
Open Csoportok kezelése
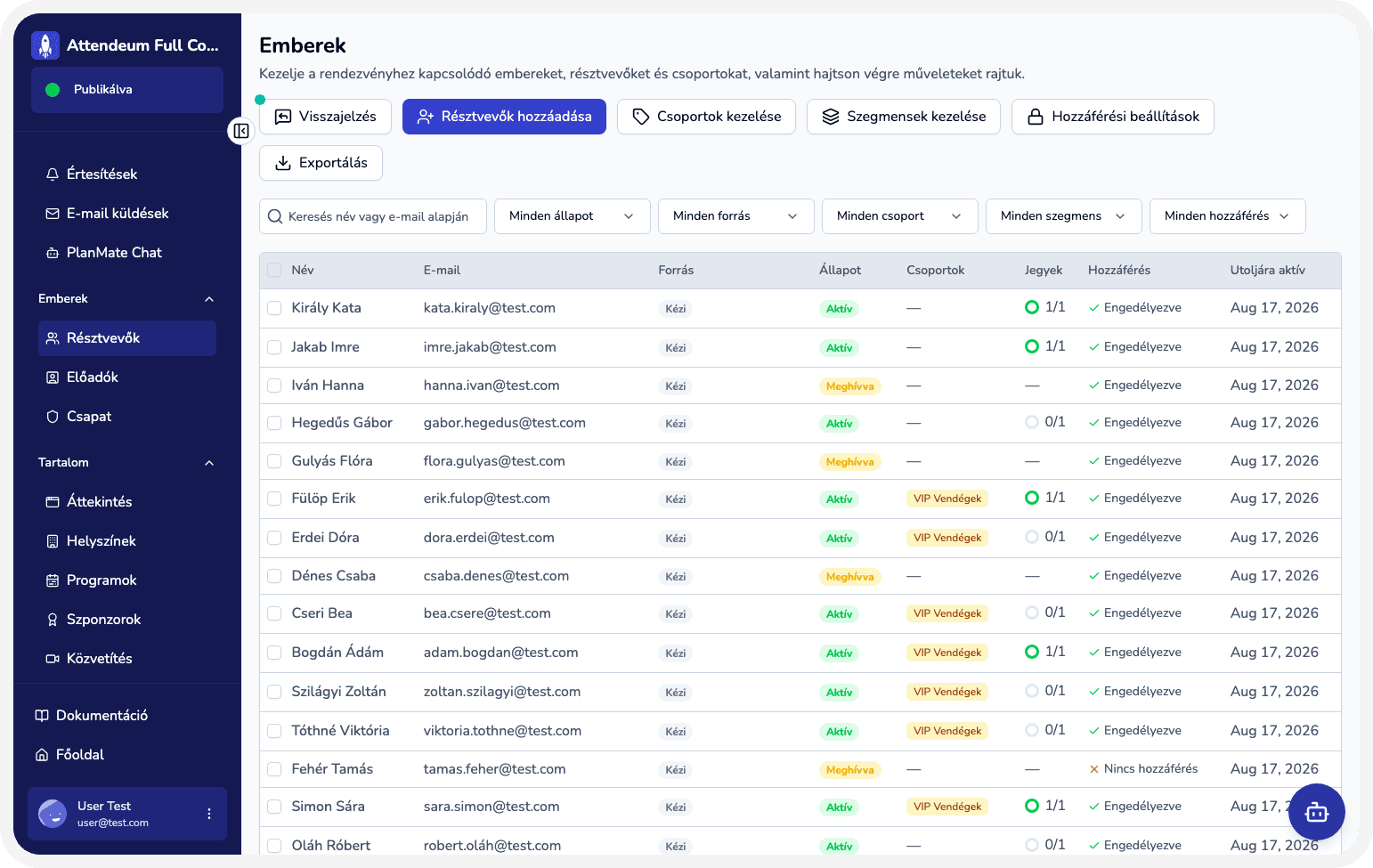(x=706, y=117)
